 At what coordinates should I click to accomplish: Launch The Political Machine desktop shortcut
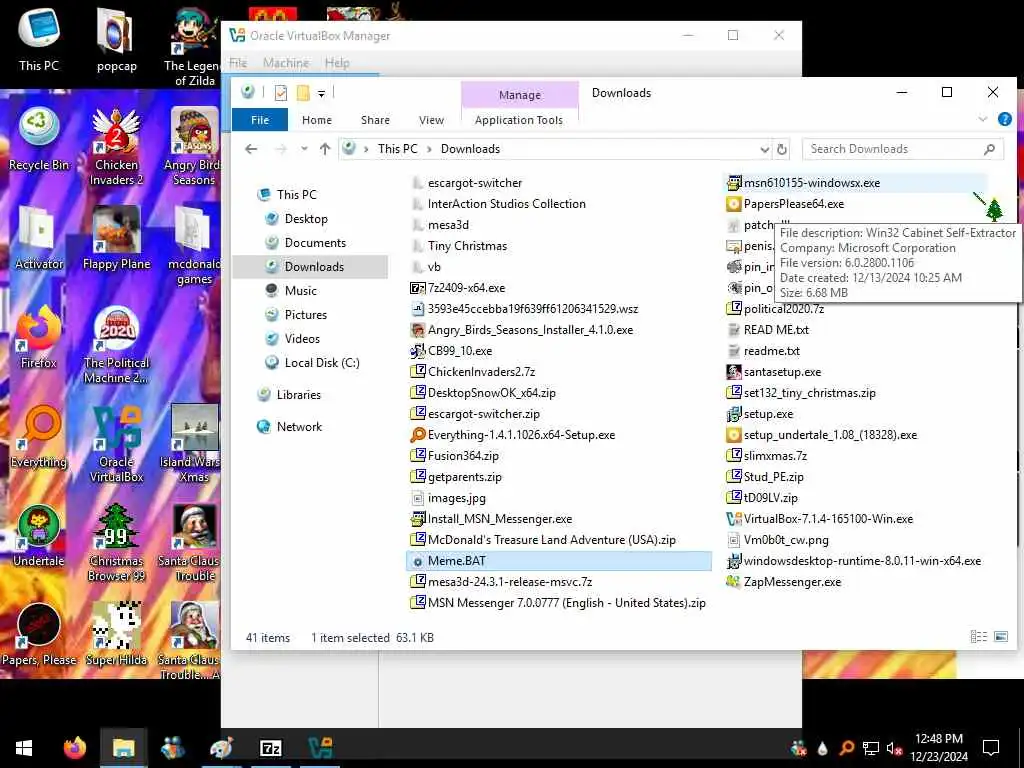click(x=116, y=344)
